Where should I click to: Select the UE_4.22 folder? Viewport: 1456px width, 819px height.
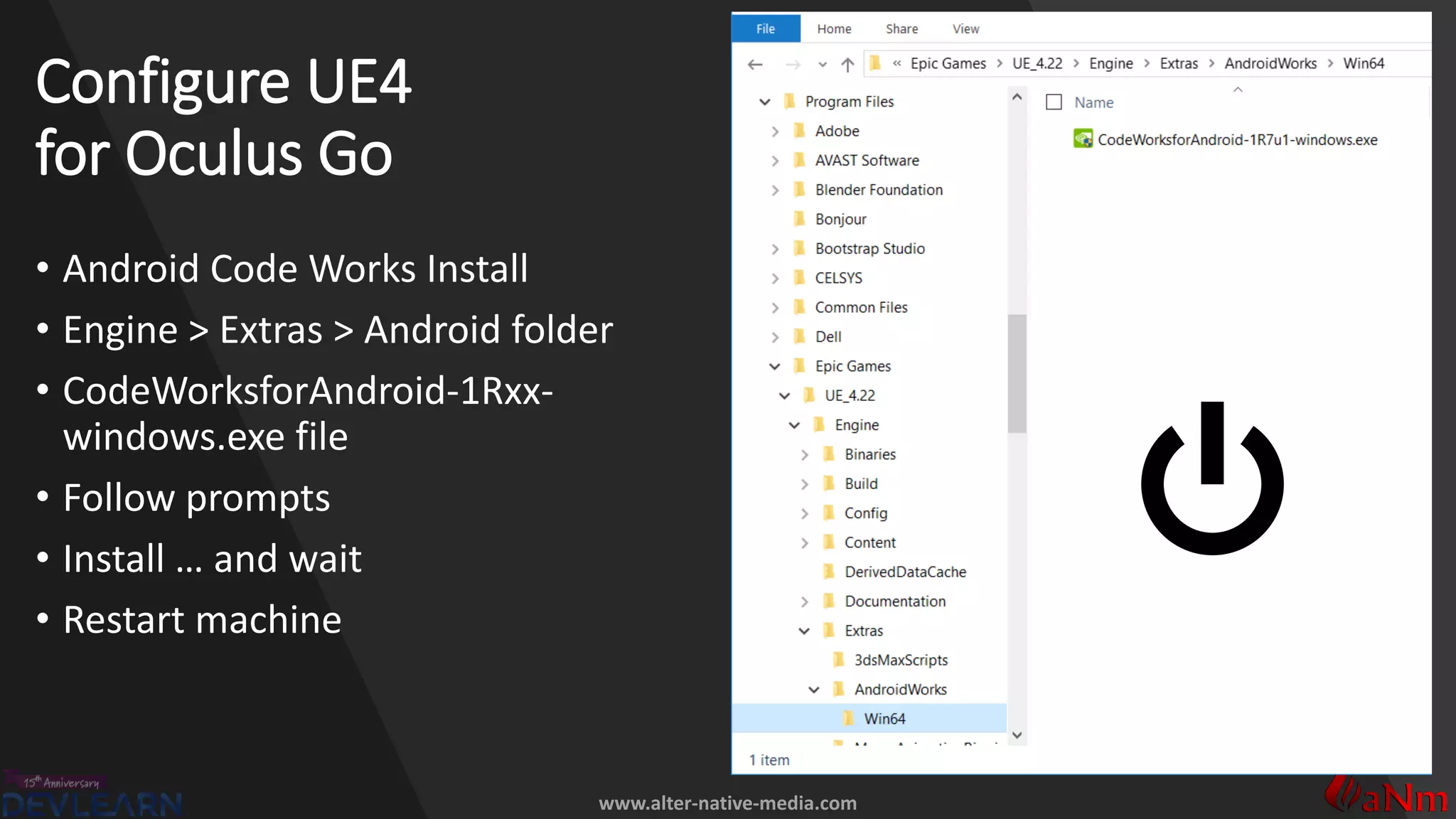(850, 395)
